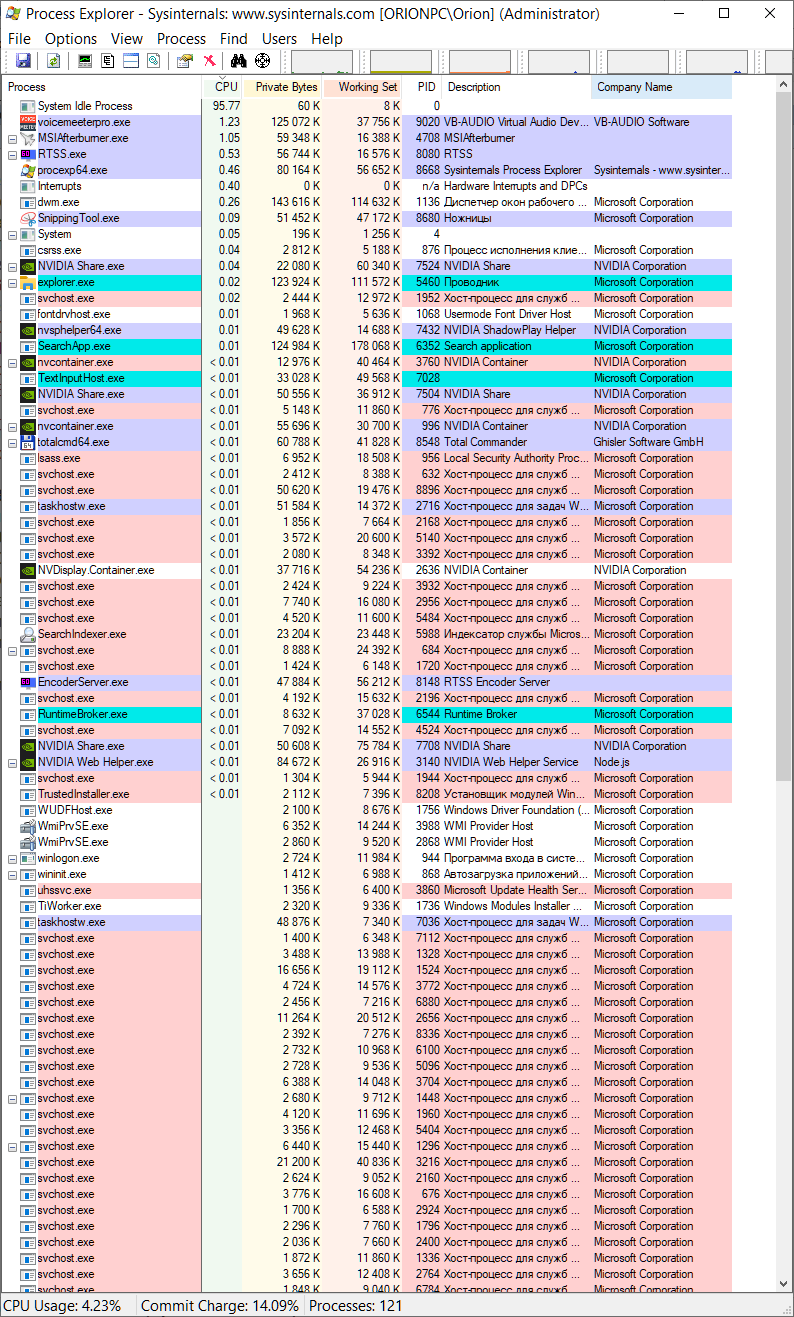Click the first mini CPU usage graph in toolbar
This screenshot has width=794, height=1317.
(x=322, y=62)
